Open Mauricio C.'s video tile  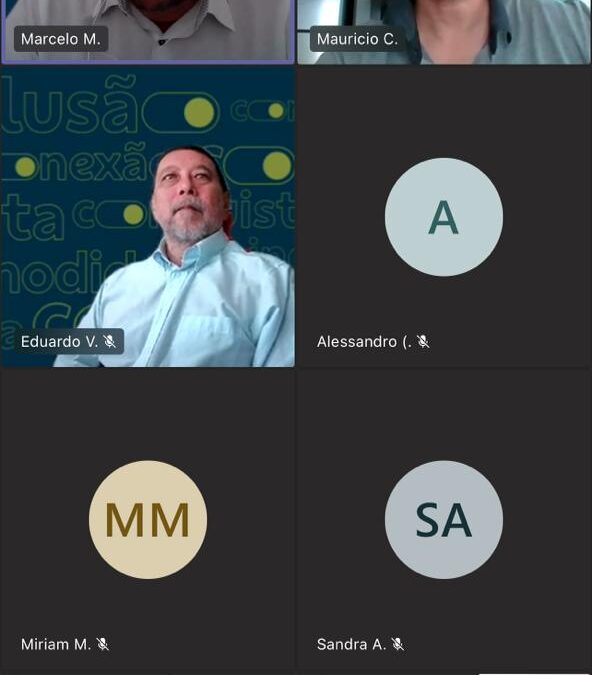444,32
